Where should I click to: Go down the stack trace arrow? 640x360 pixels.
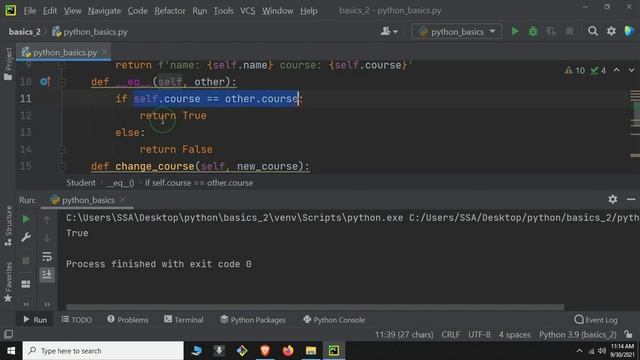click(x=47, y=238)
